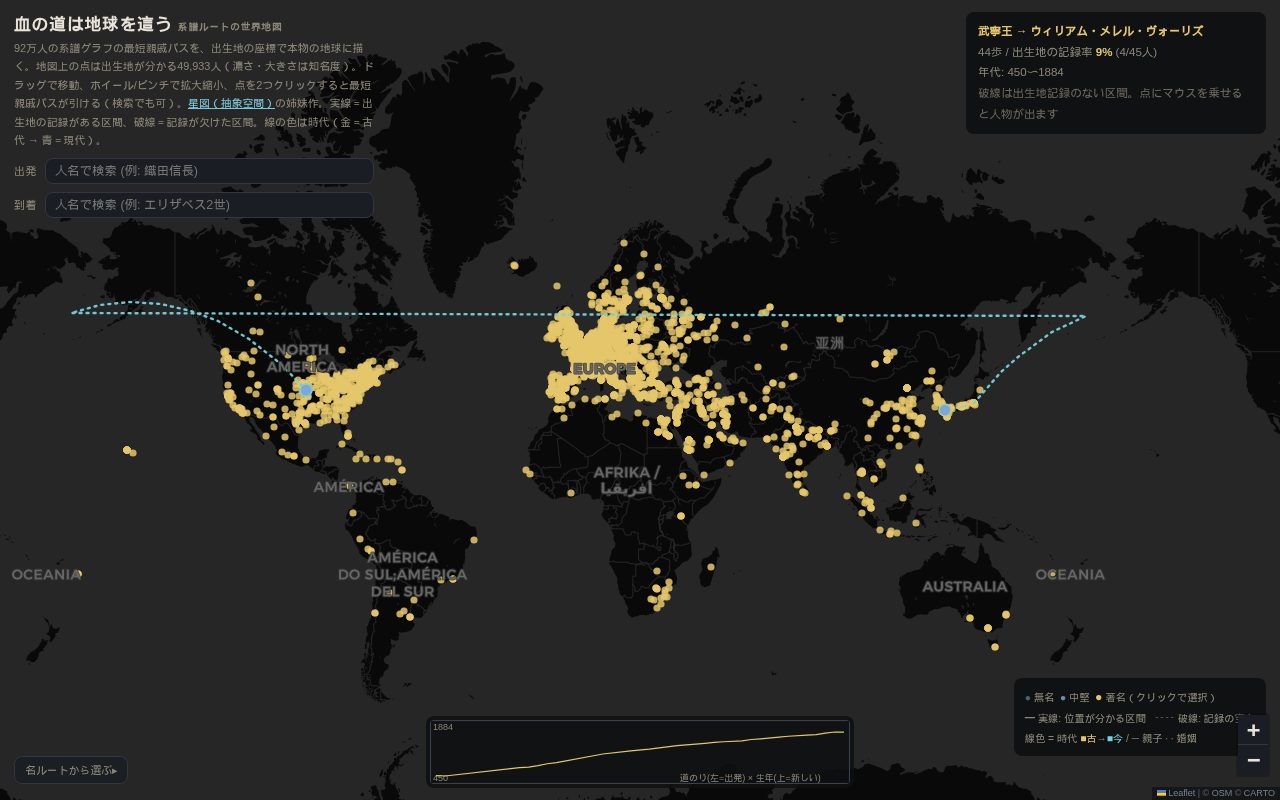Image resolution: width=1280 pixels, height=800 pixels.
Task: Select the blue route marker in Japan
Action: [x=945, y=410]
